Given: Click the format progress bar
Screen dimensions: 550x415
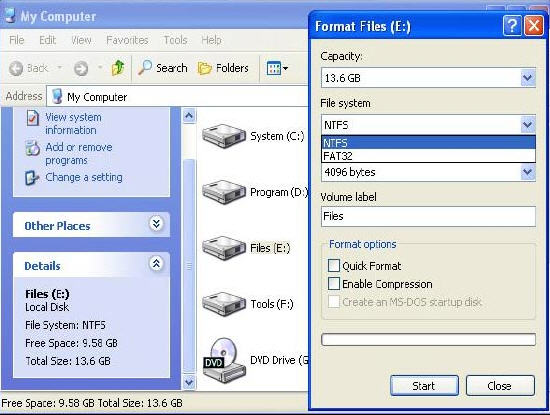Looking at the screenshot, I should 428,340.
